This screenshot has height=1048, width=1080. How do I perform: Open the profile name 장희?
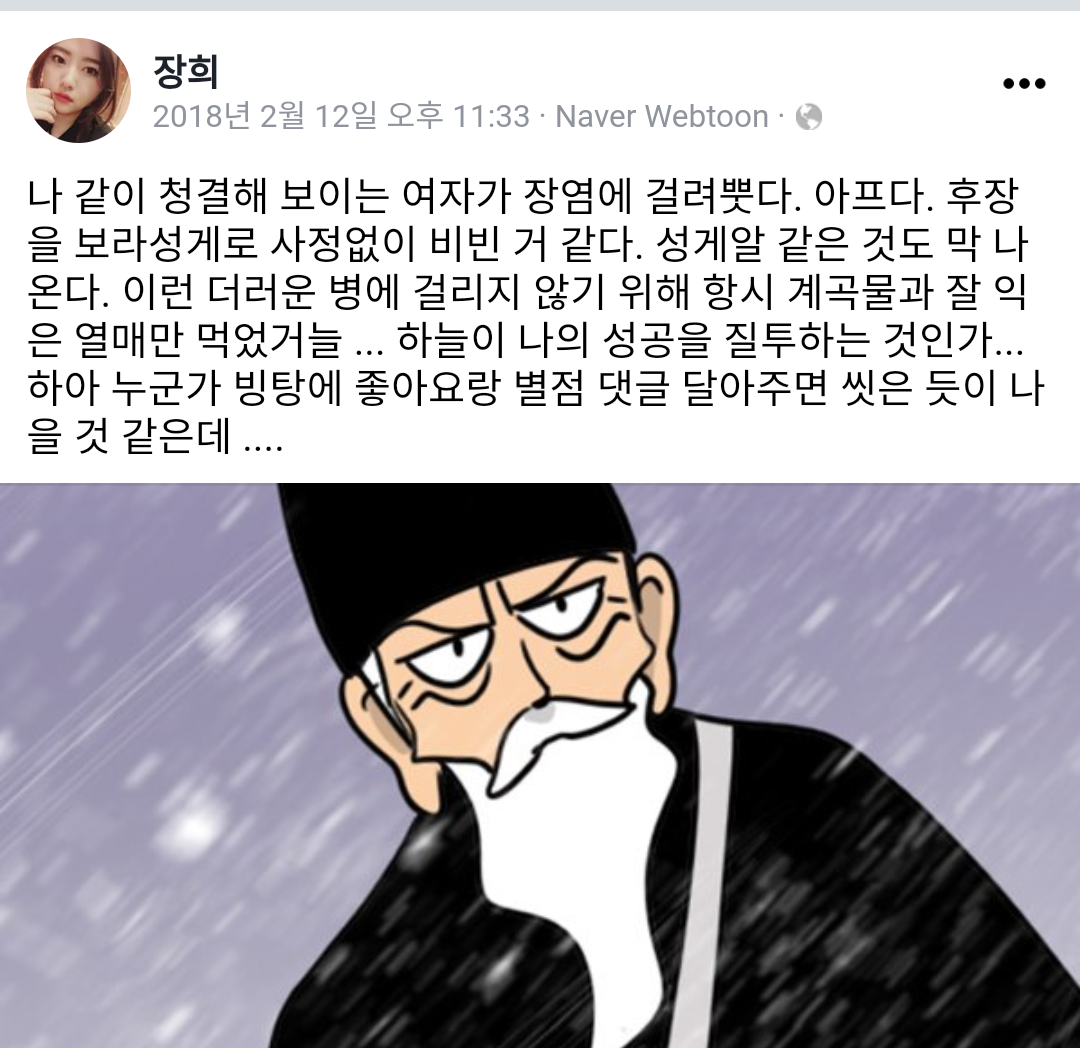tap(185, 72)
